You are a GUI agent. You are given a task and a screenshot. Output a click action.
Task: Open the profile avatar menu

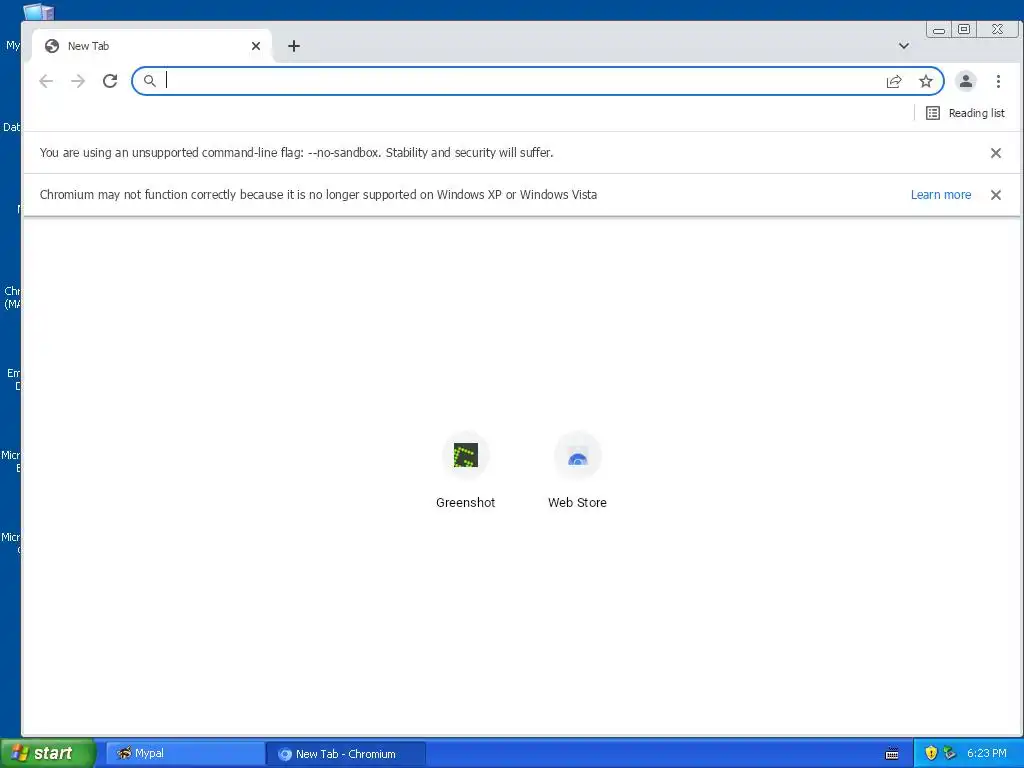965,81
